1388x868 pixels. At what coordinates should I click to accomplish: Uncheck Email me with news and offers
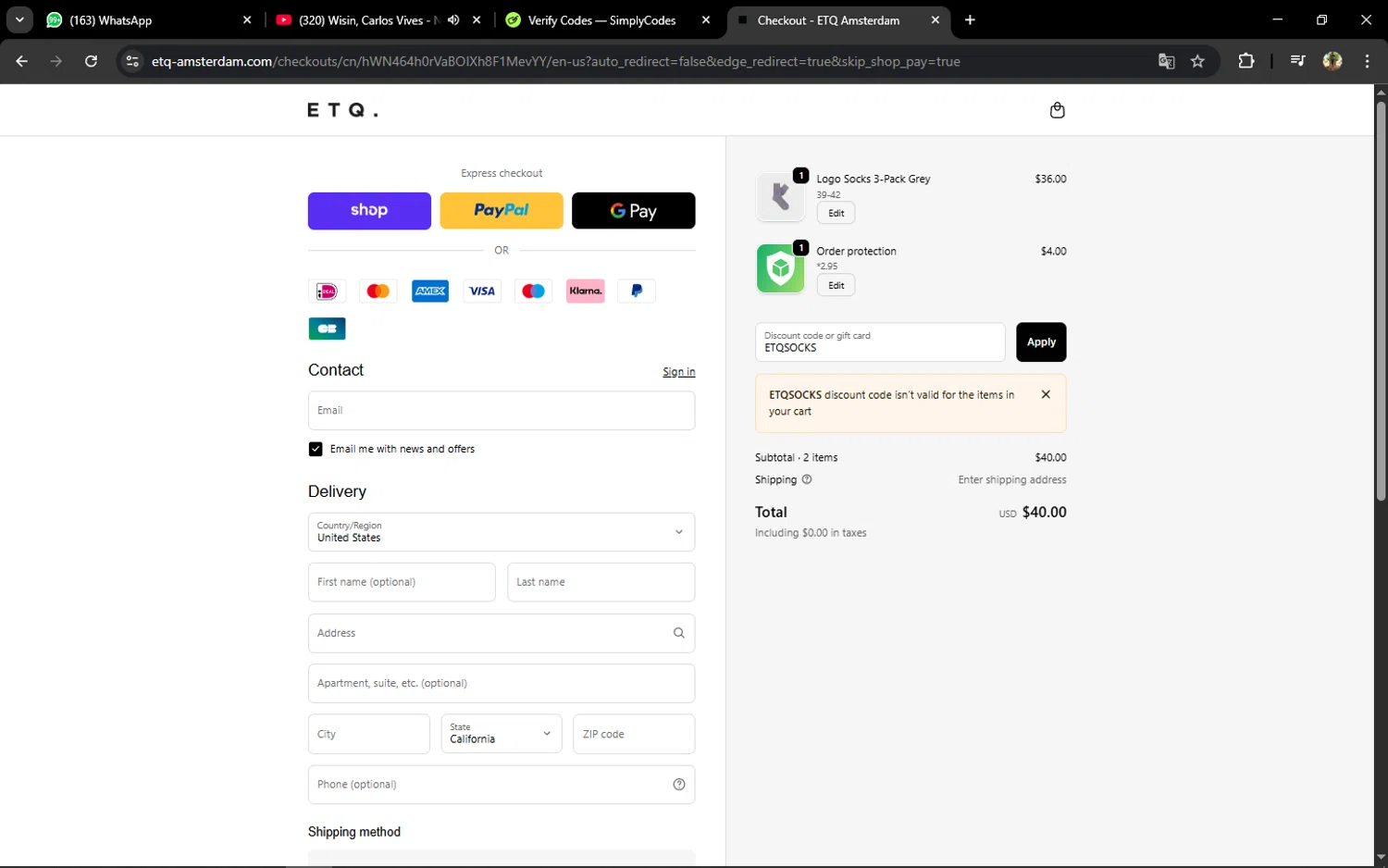[x=316, y=449]
